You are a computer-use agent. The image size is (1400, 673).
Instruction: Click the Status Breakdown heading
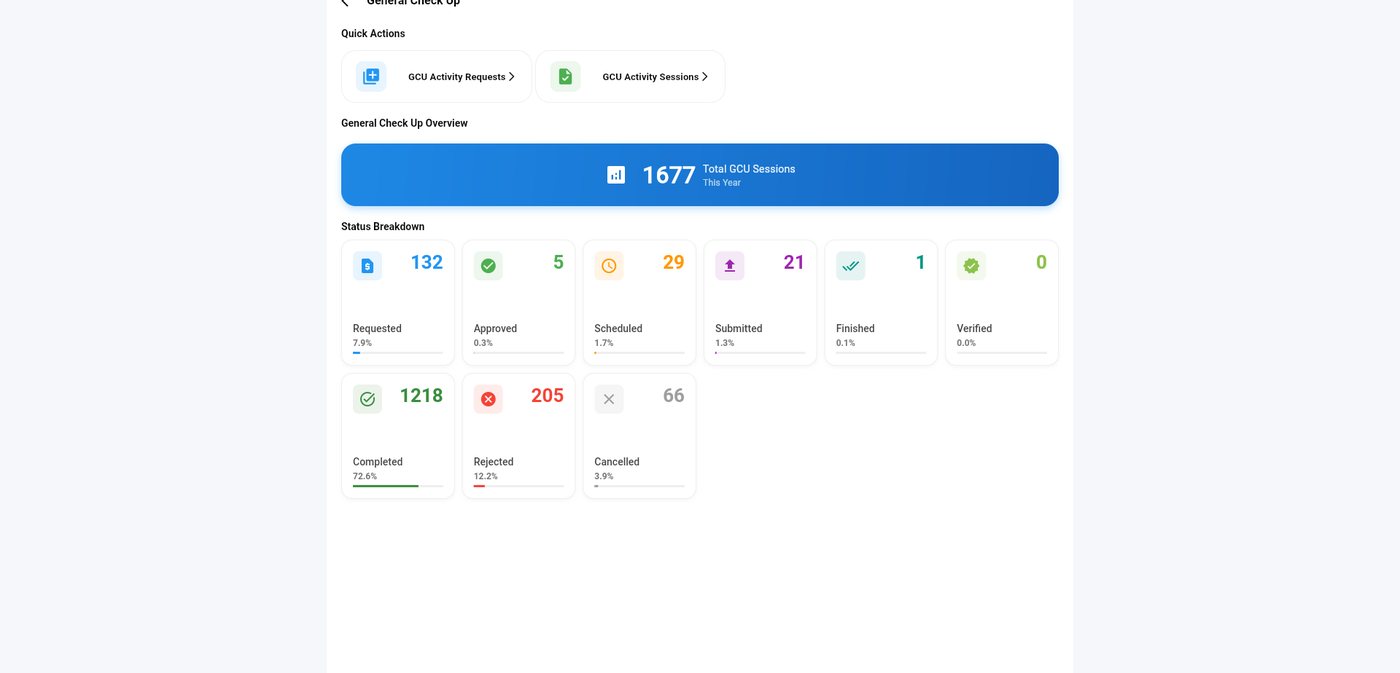pyautogui.click(x=383, y=227)
